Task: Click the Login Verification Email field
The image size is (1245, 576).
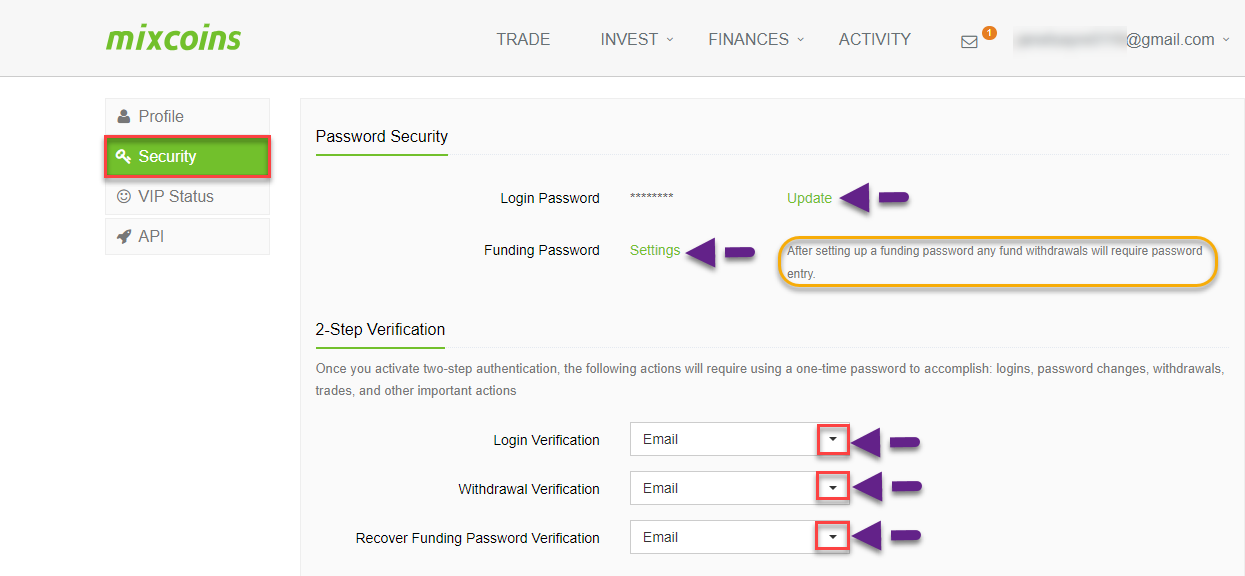Action: (724, 439)
